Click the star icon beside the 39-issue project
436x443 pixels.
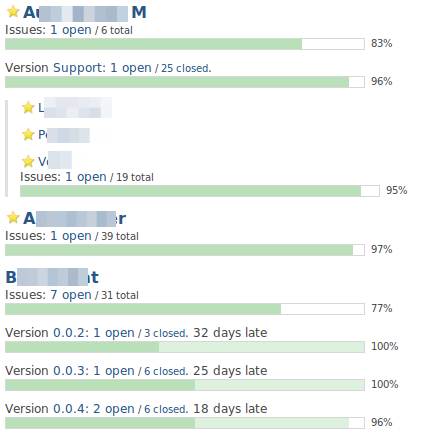(x=13, y=218)
